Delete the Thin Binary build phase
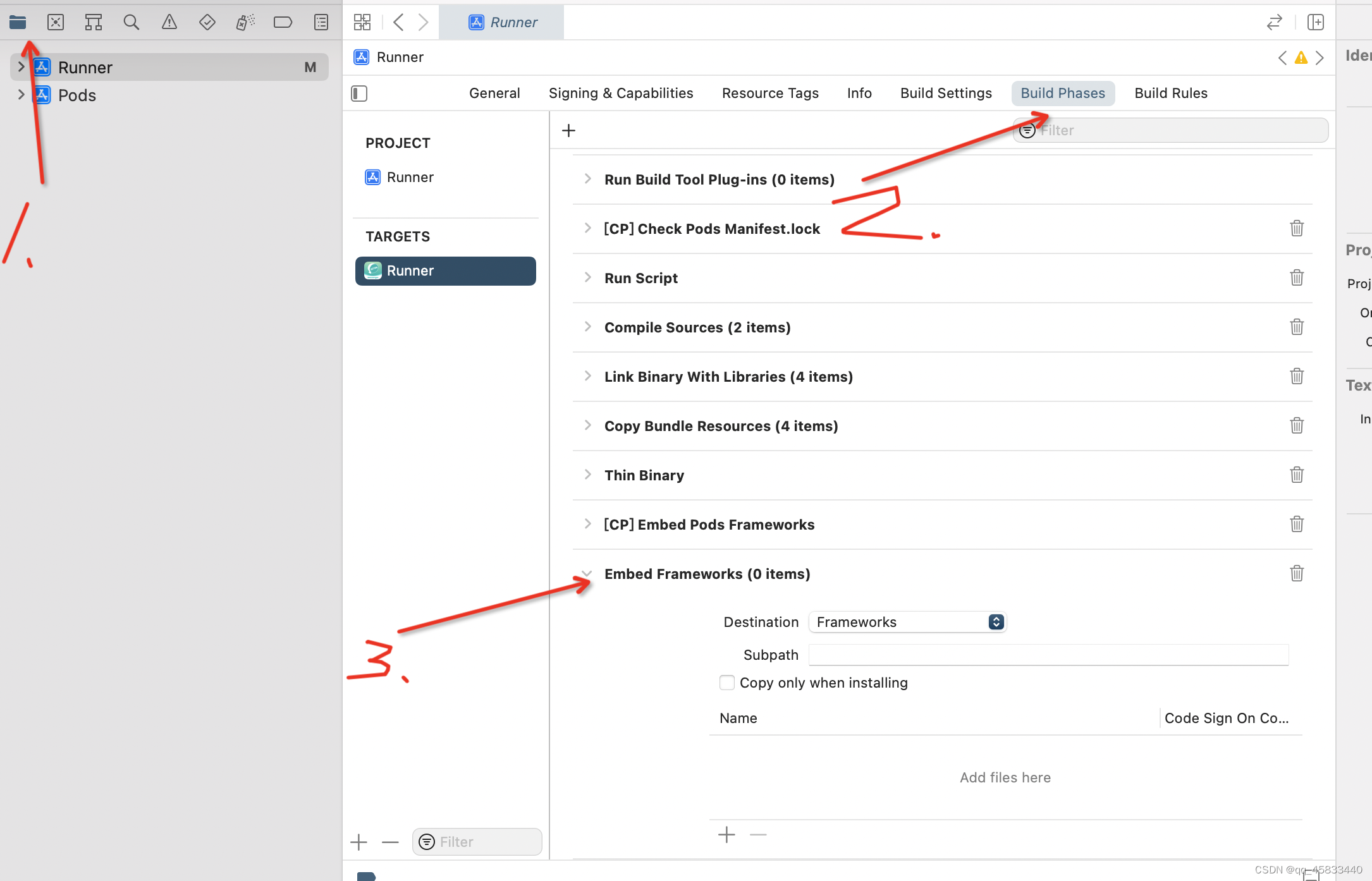Image resolution: width=1372 pixels, height=881 pixels. coord(1296,475)
